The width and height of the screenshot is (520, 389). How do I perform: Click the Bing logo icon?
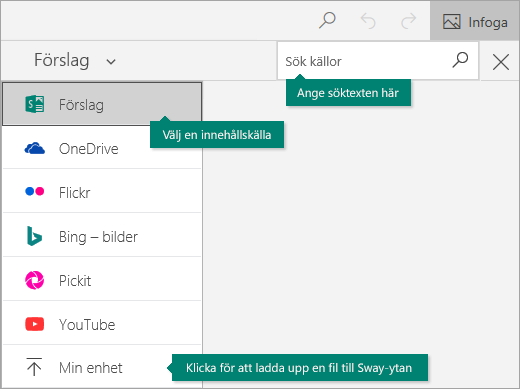[34, 236]
